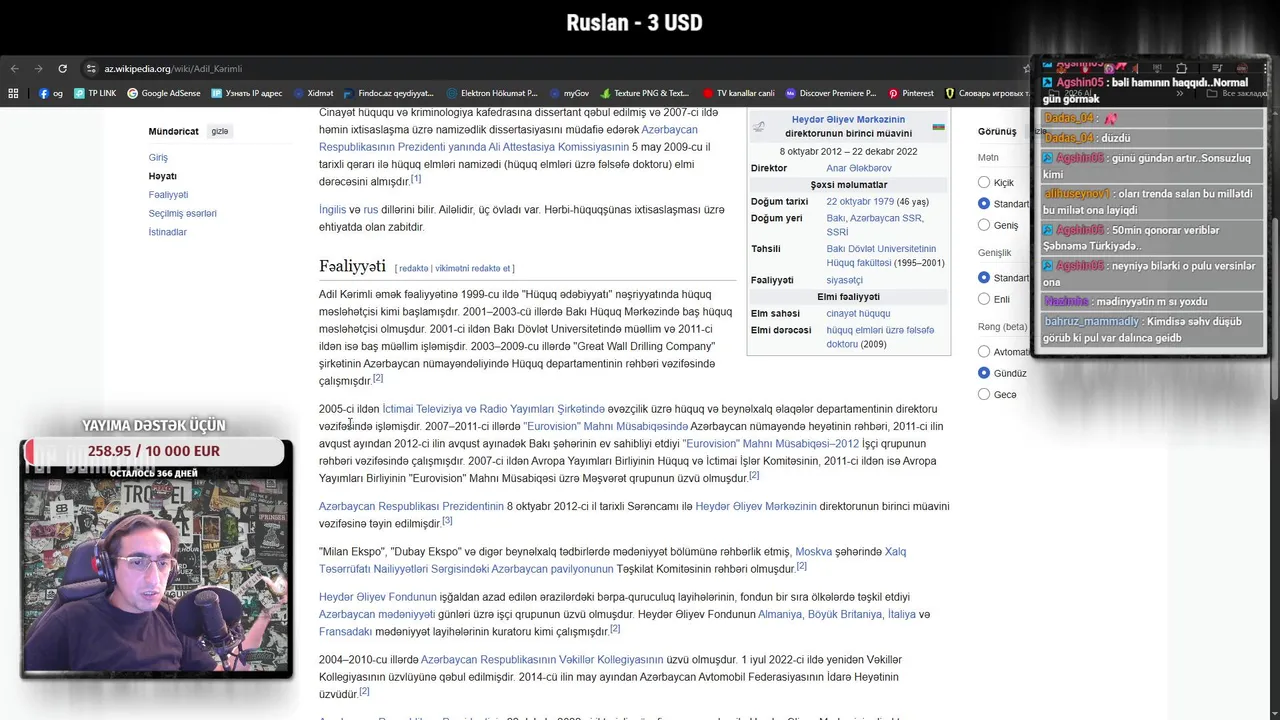Screen dimensions: 1280x720
Task: Jump to Seçilmiş əsərləri in contents
Action: tap(182, 213)
